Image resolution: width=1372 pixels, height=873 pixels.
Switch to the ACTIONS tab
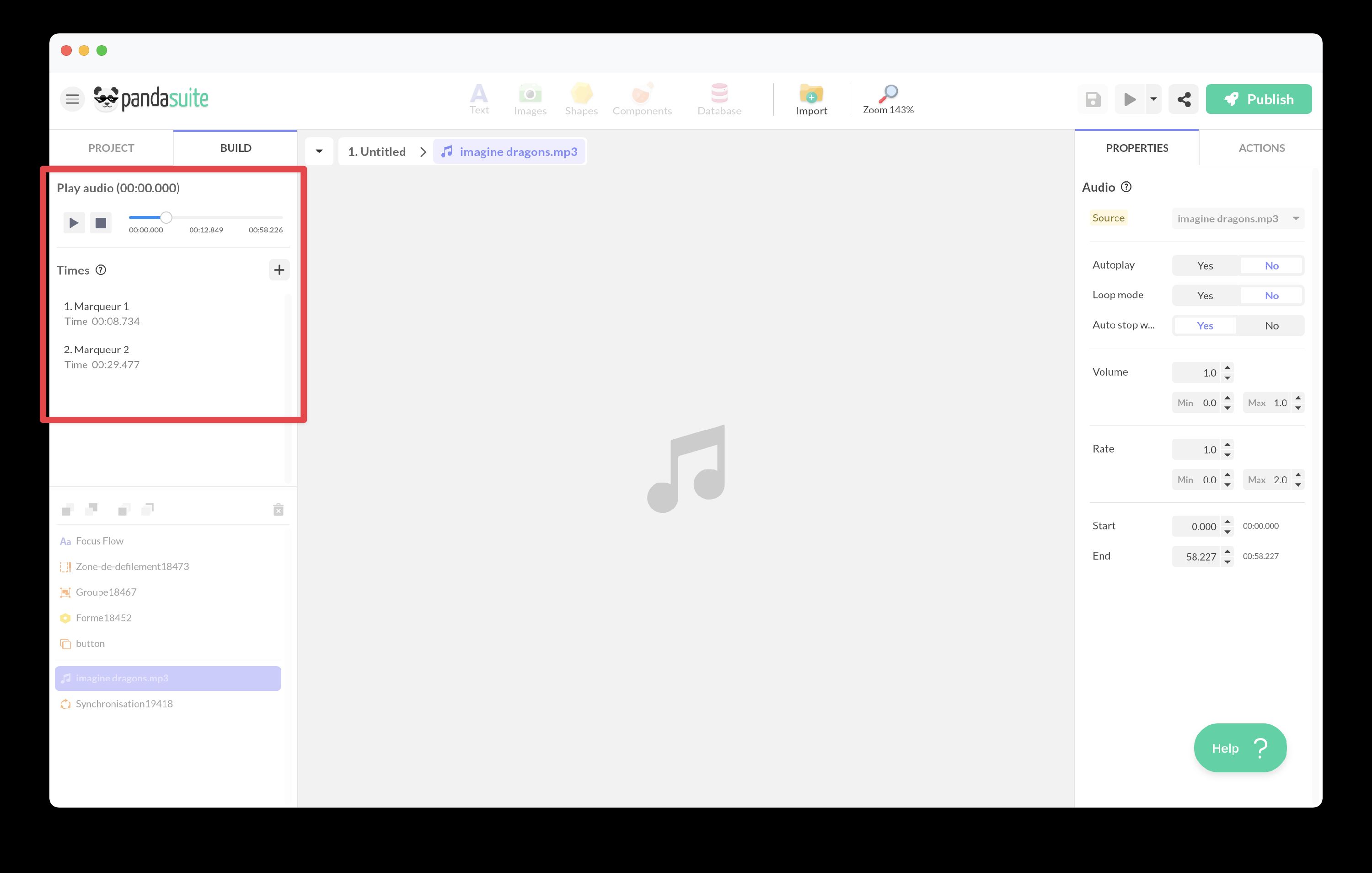click(1261, 148)
